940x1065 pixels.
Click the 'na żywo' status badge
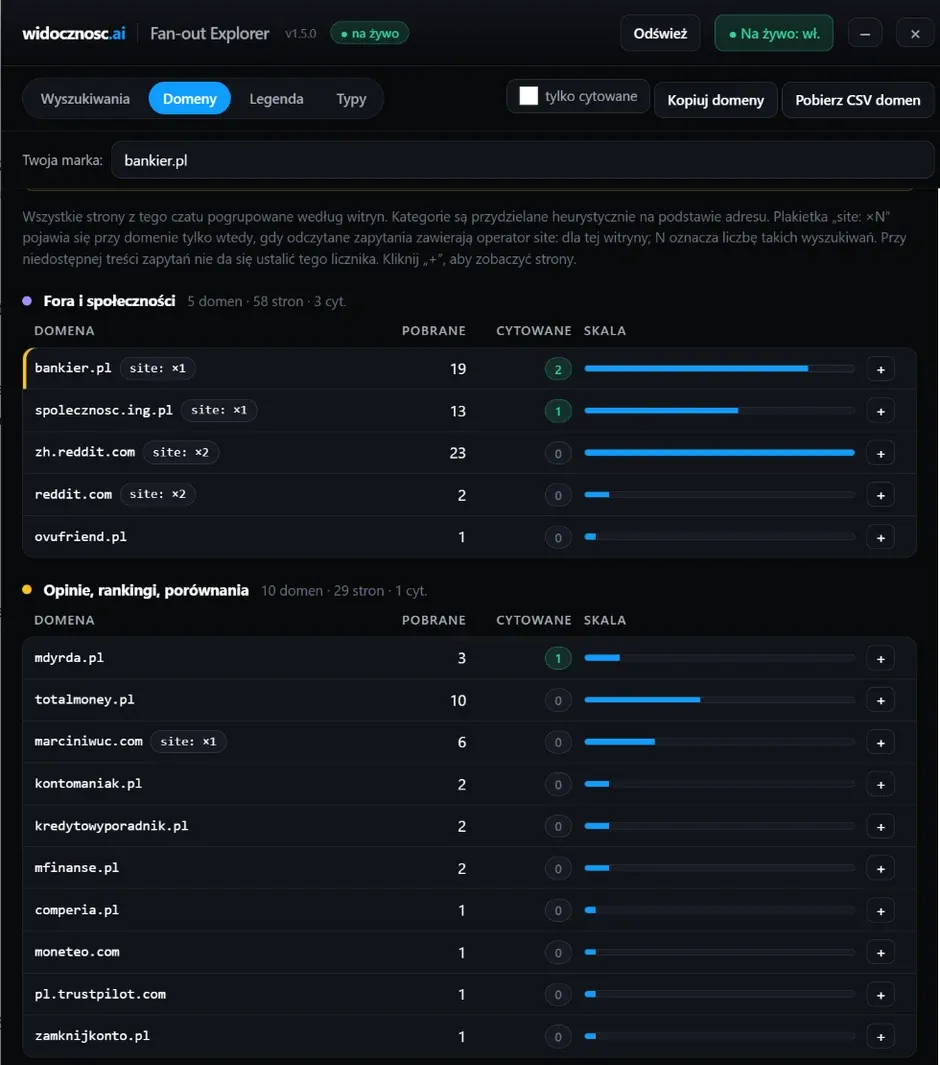[369, 33]
